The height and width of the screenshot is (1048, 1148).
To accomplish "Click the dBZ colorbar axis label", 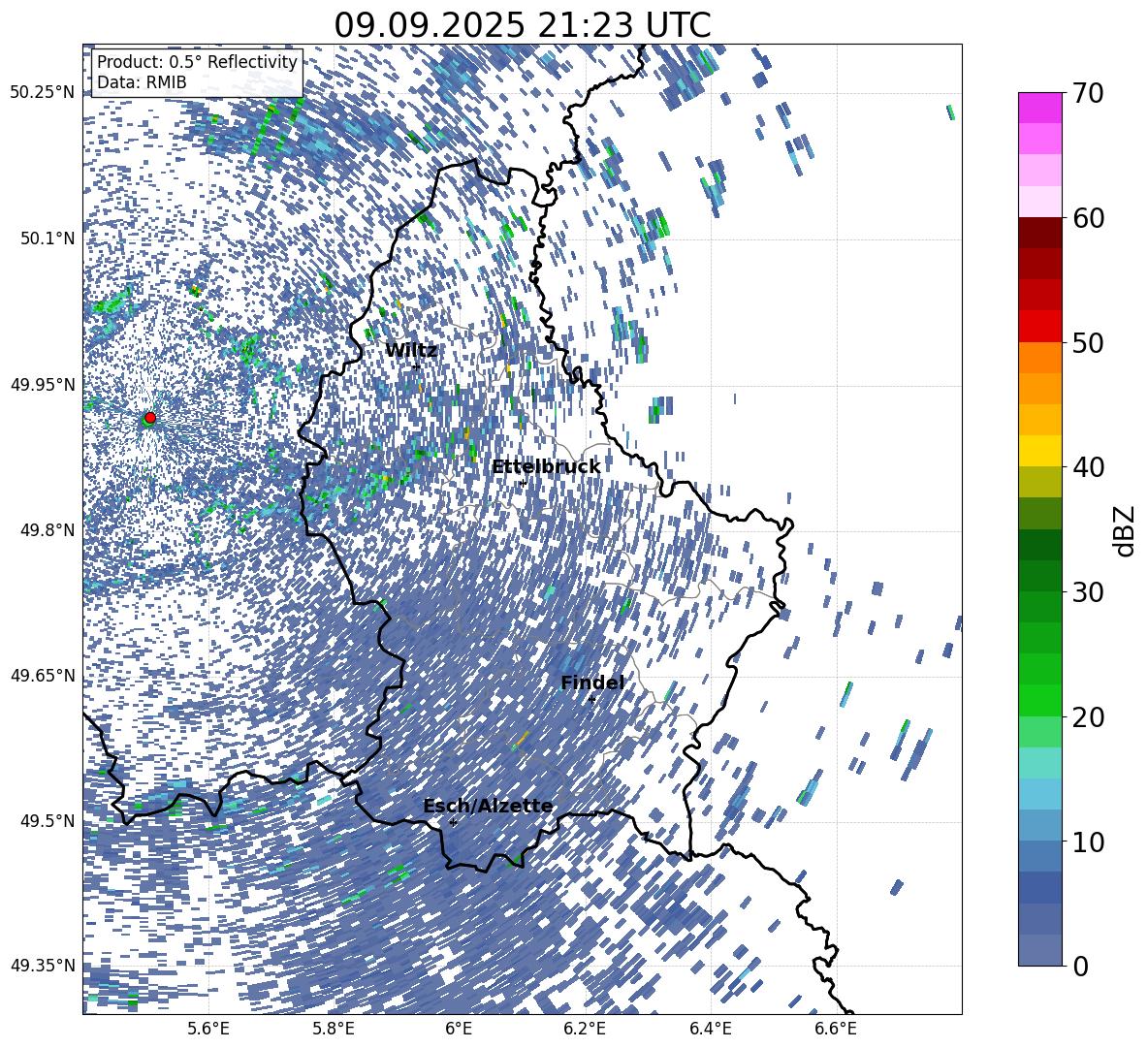I will tap(1125, 530).
